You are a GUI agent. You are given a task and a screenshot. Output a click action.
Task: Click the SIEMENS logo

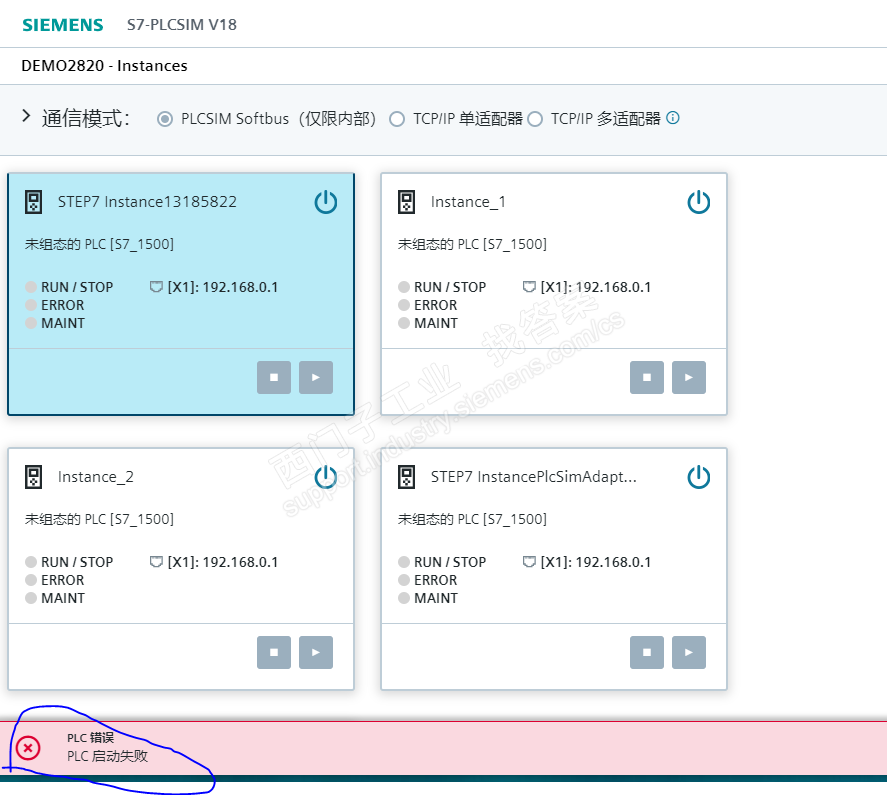[63, 25]
